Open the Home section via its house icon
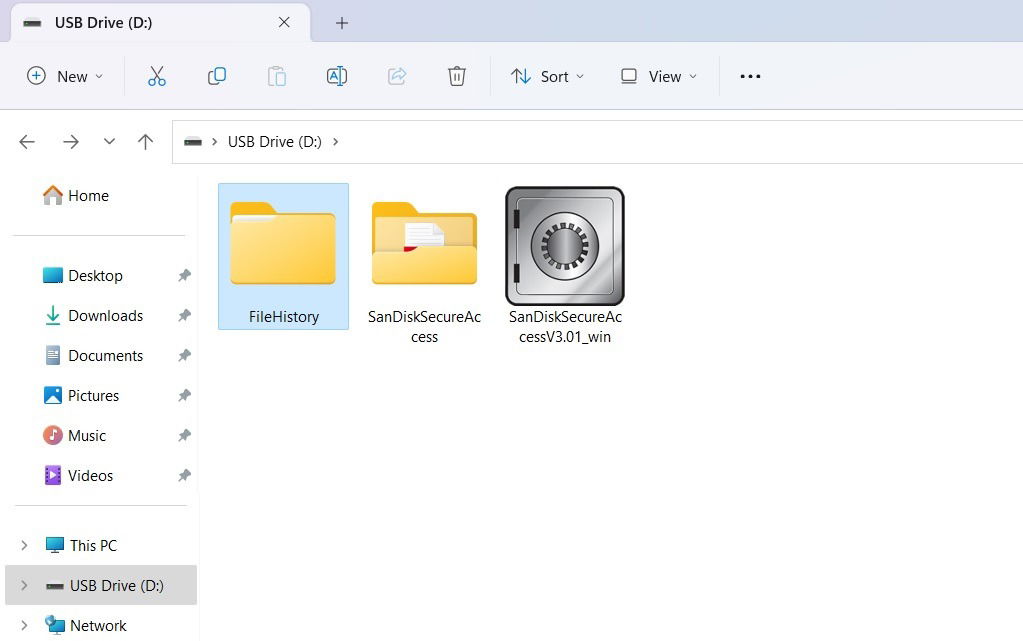The height and width of the screenshot is (641, 1023). [x=52, y=195]
